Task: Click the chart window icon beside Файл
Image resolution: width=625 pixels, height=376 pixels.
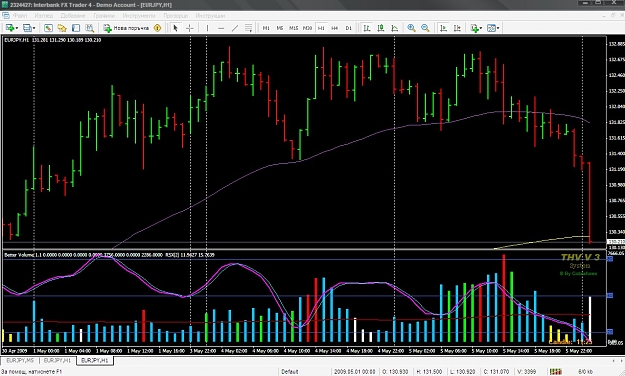Action: point(6,16)
